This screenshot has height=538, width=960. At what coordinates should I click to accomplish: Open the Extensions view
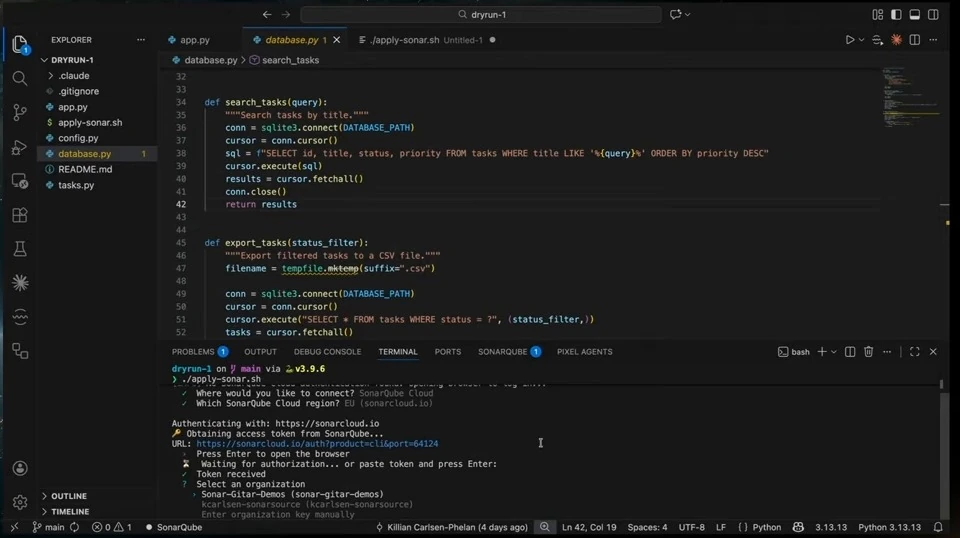tap(20, 215)
